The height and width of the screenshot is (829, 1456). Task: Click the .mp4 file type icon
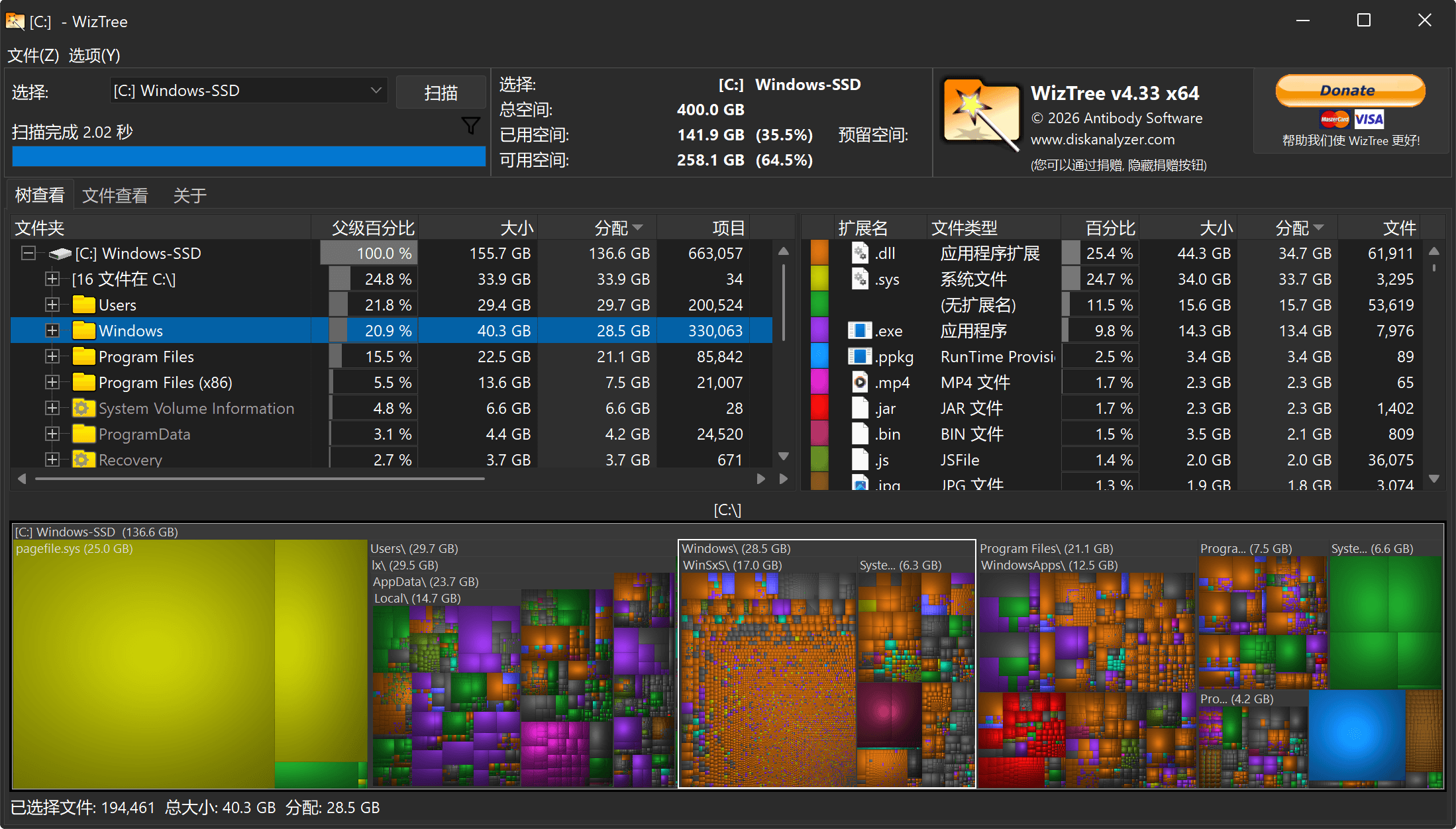pyautogui.click(x=860, y=382)
